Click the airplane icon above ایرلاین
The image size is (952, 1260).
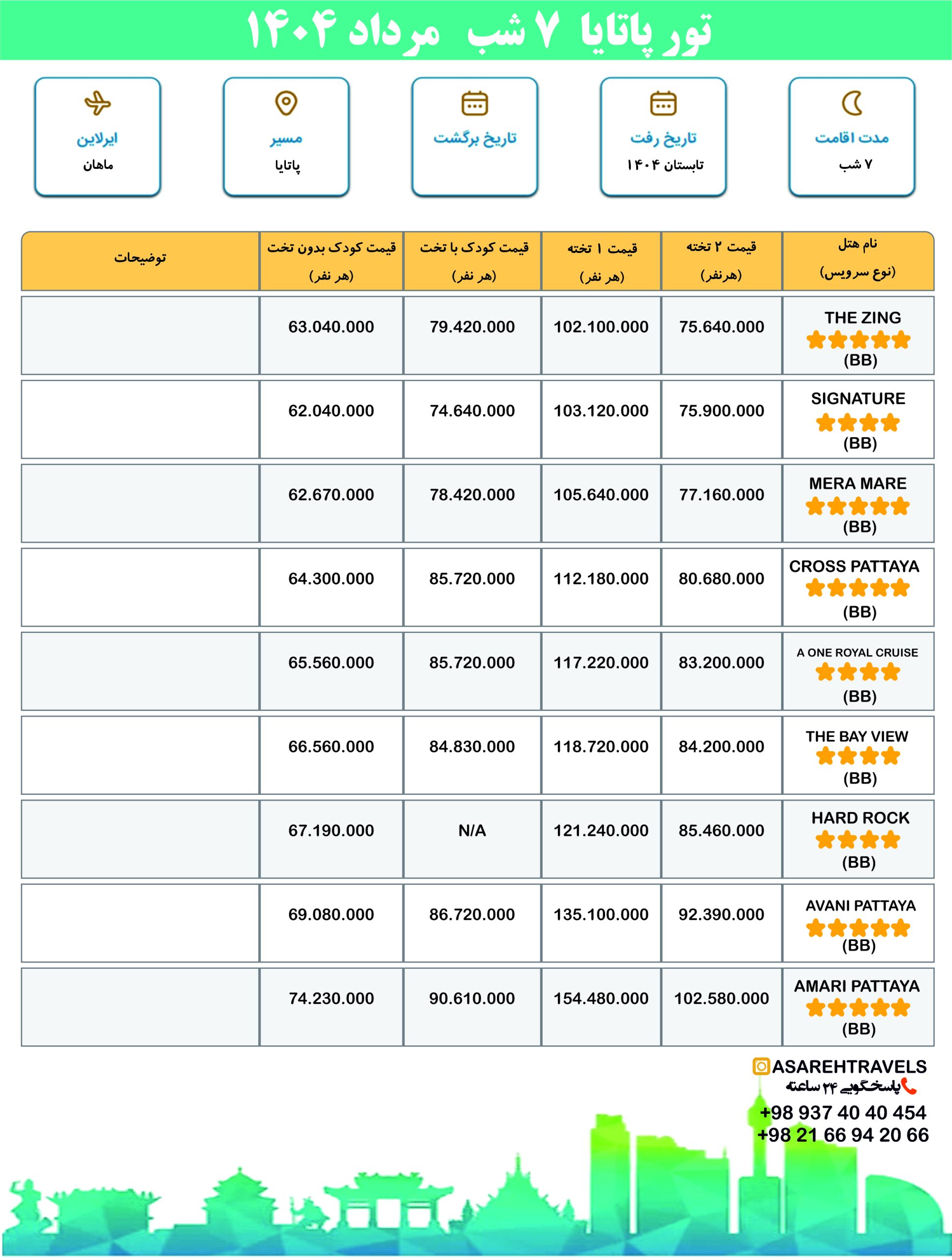97,103
